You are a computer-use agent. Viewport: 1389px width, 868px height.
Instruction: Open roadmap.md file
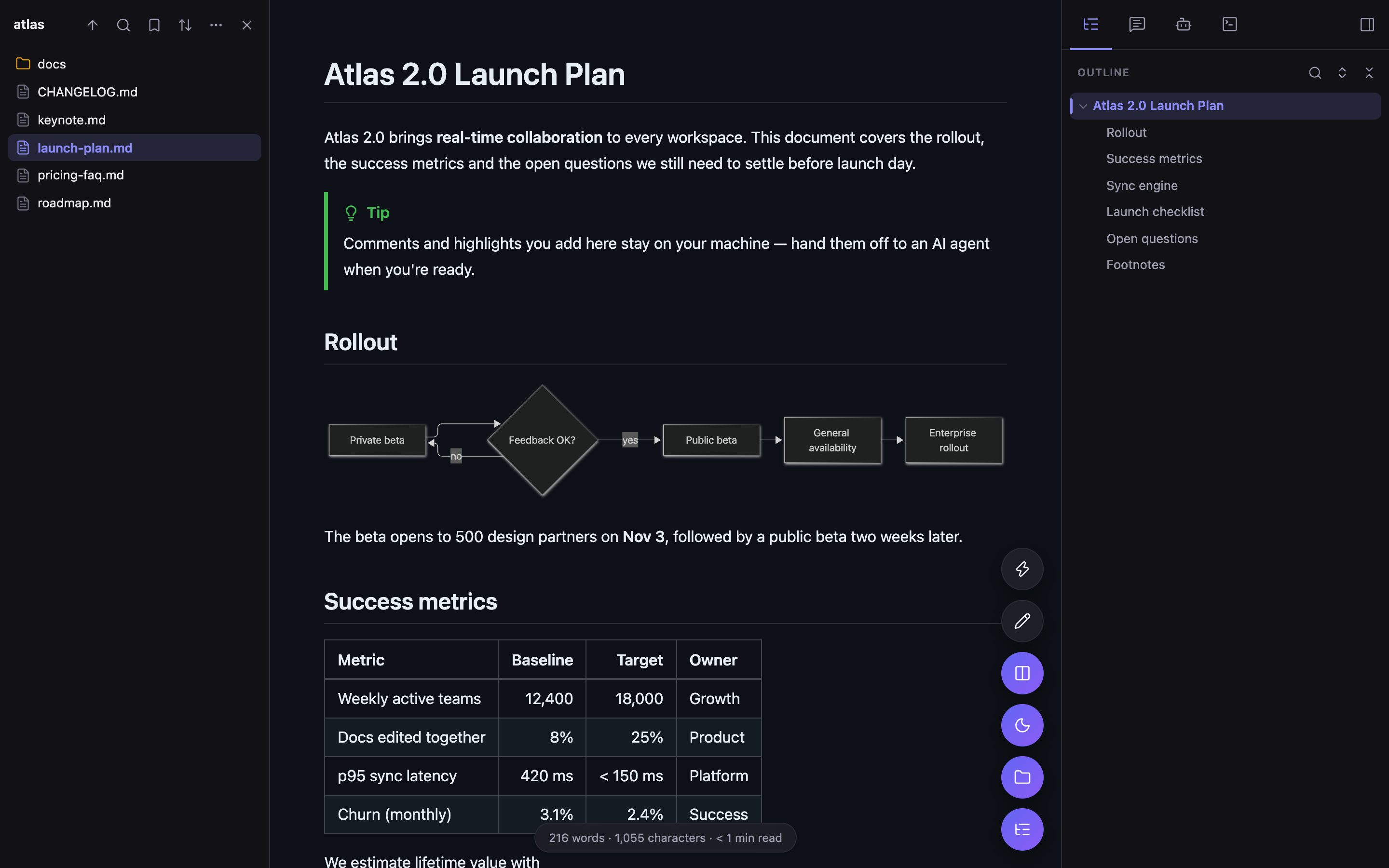click(134, 203)
